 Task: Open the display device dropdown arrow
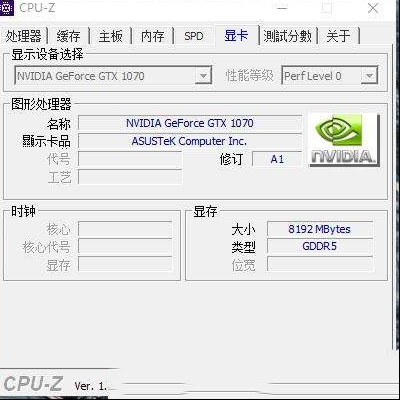(x=203, y=76)
